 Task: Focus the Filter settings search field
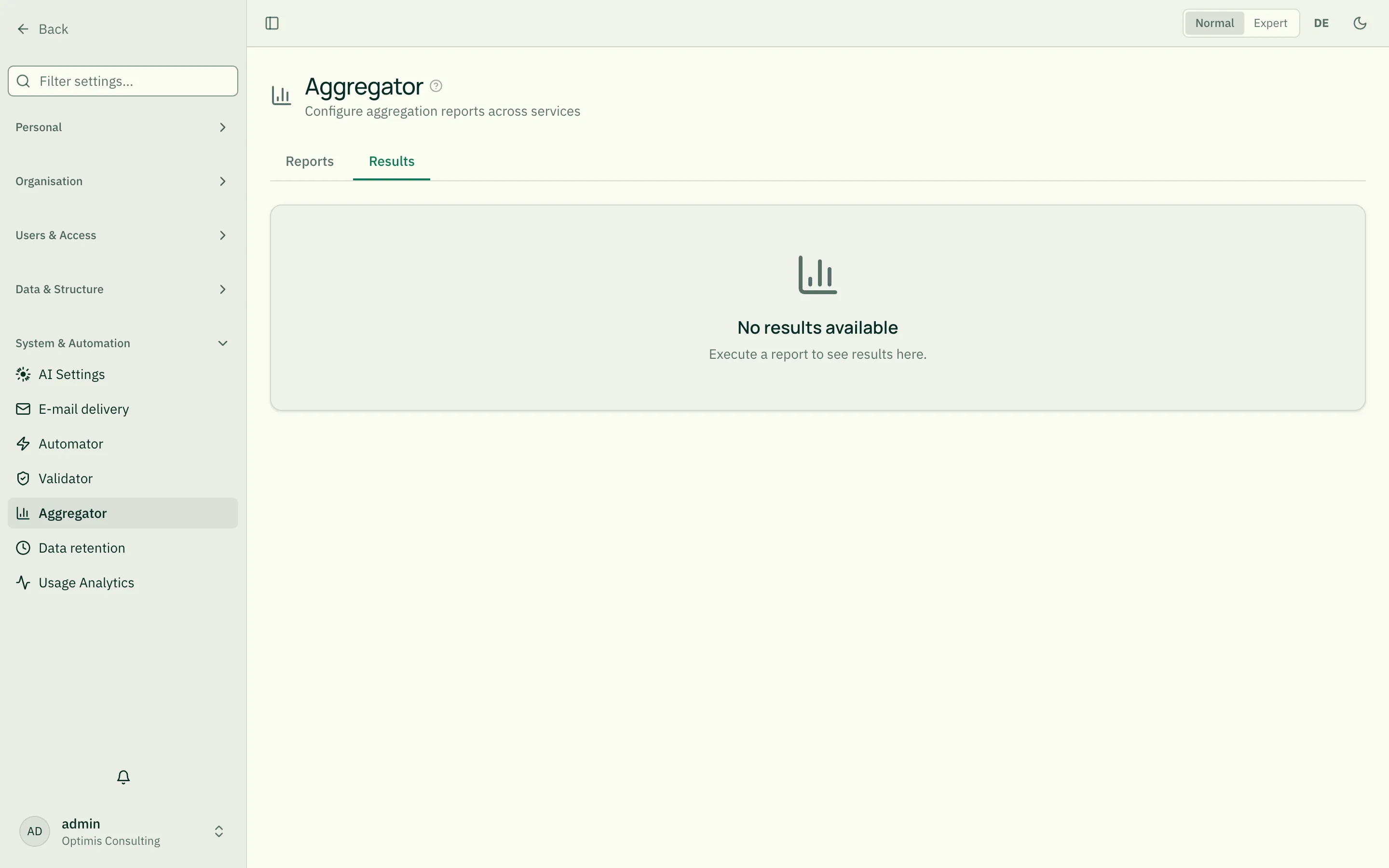(123, 81)
